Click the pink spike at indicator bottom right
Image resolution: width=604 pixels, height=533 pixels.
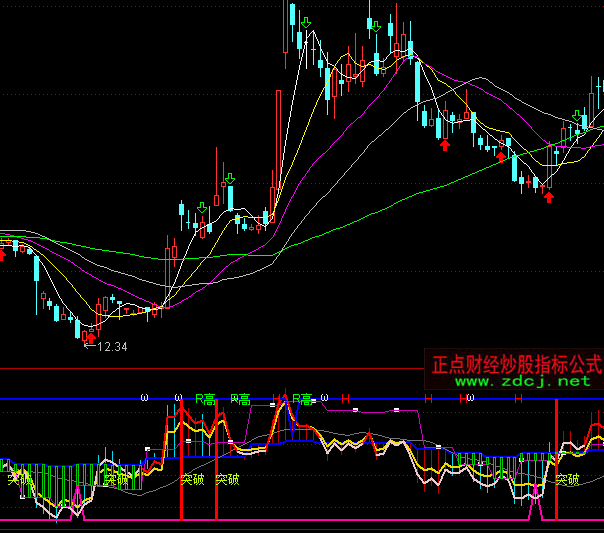[535, 505]
